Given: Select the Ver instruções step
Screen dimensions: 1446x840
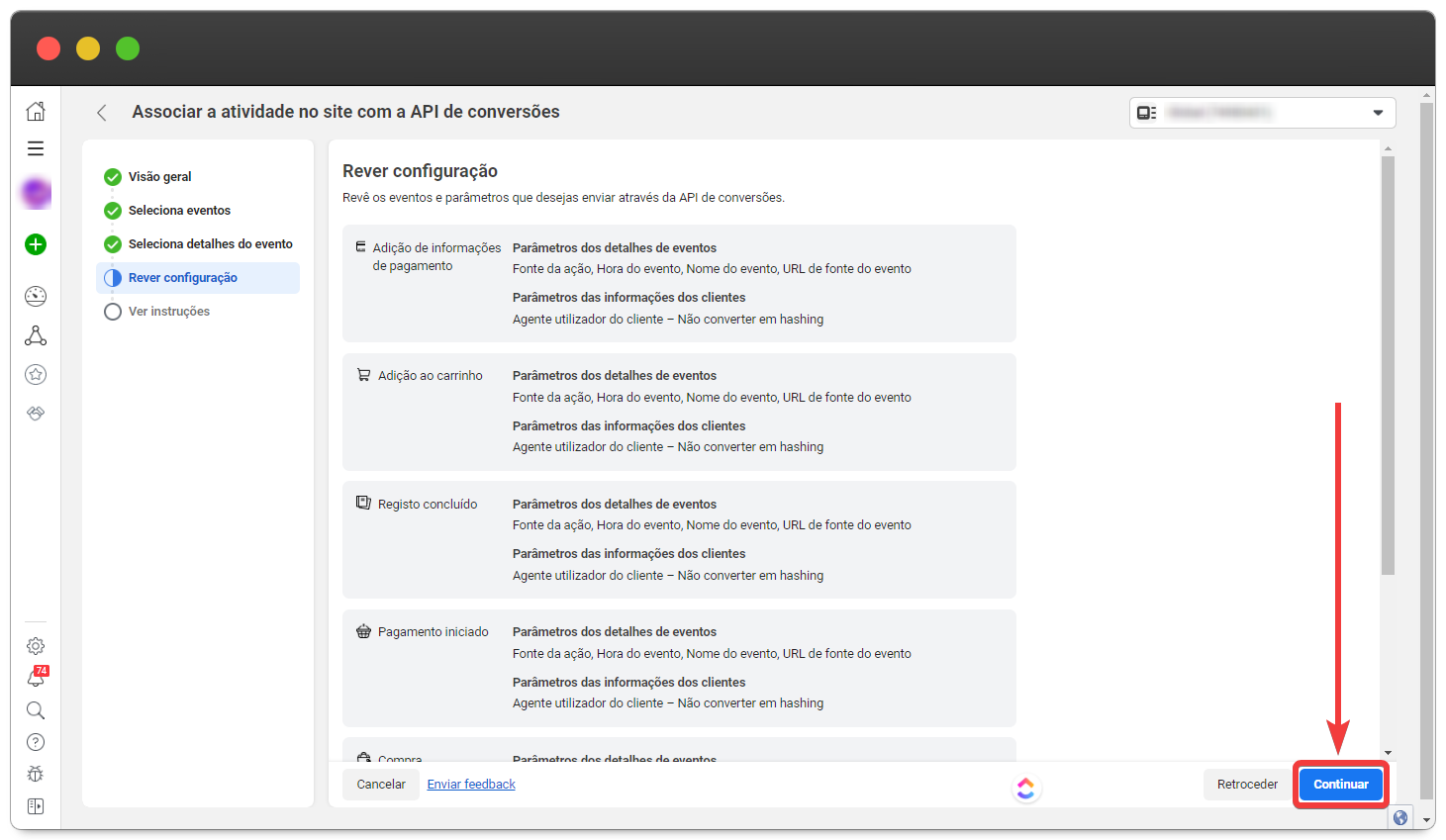Looking at the screenshot, I should pos(168,312).
